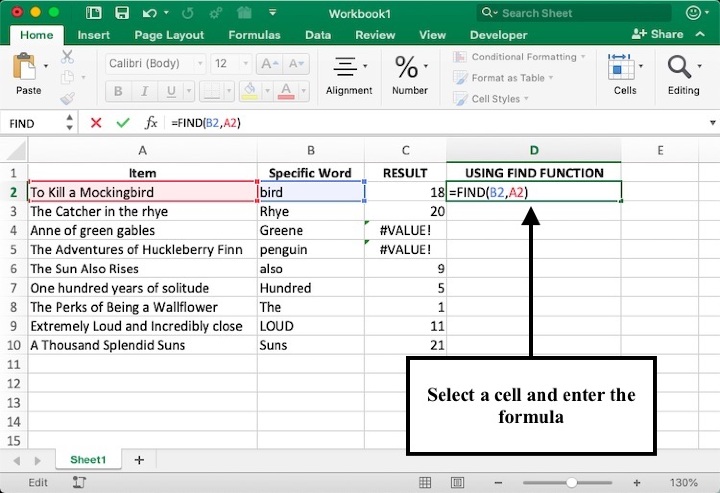Click the zoom out minus button
Viewport: 720px width, 493px height.
[498, 482]
